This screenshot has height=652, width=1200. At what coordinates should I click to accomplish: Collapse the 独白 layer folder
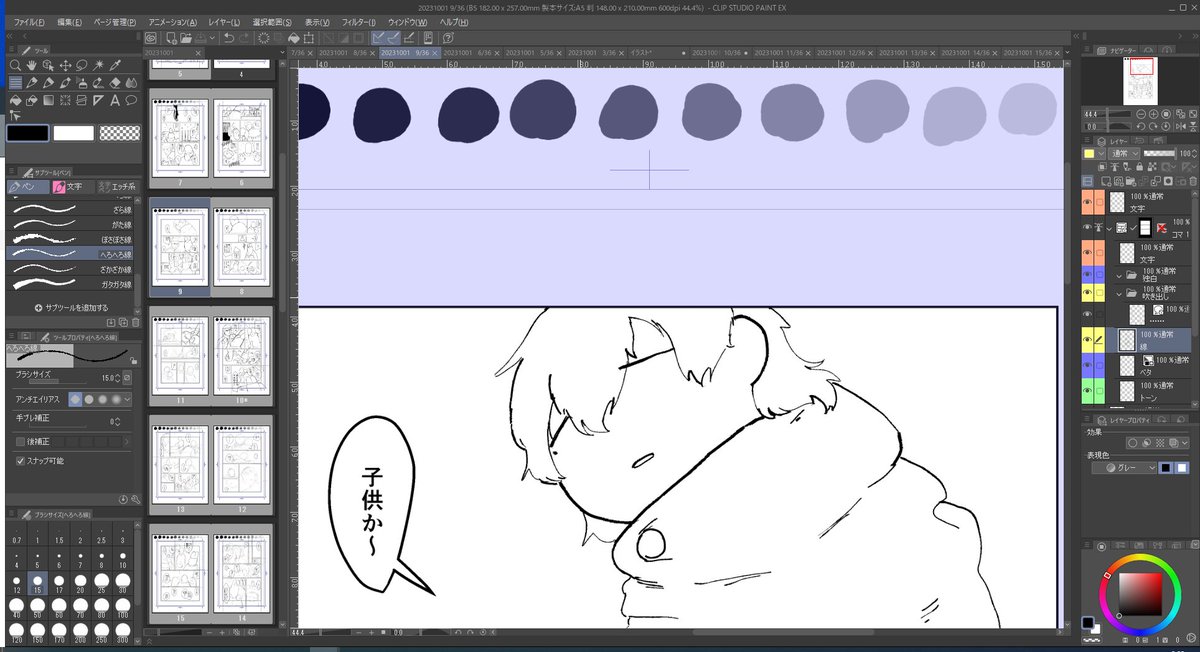point(1119,276)
